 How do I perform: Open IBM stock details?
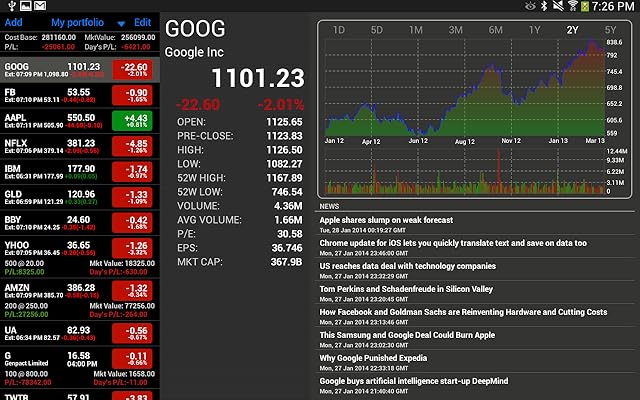click(x=80, y=172)
